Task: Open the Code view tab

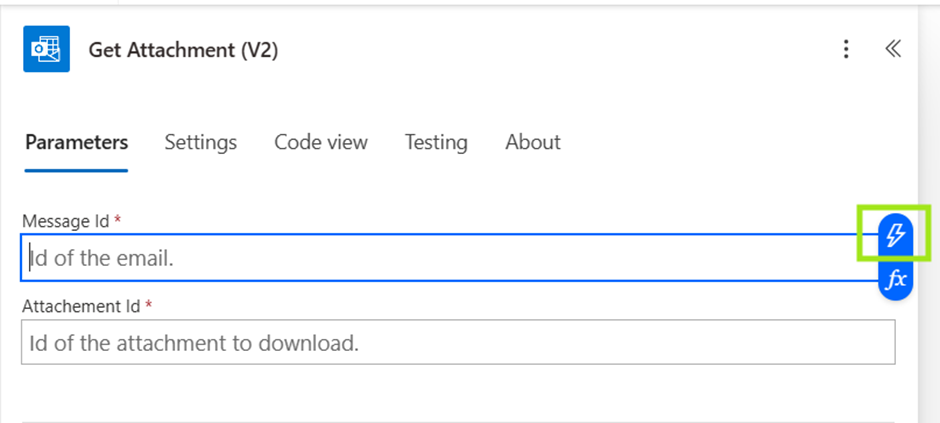Action: click(x=321, y=142)
